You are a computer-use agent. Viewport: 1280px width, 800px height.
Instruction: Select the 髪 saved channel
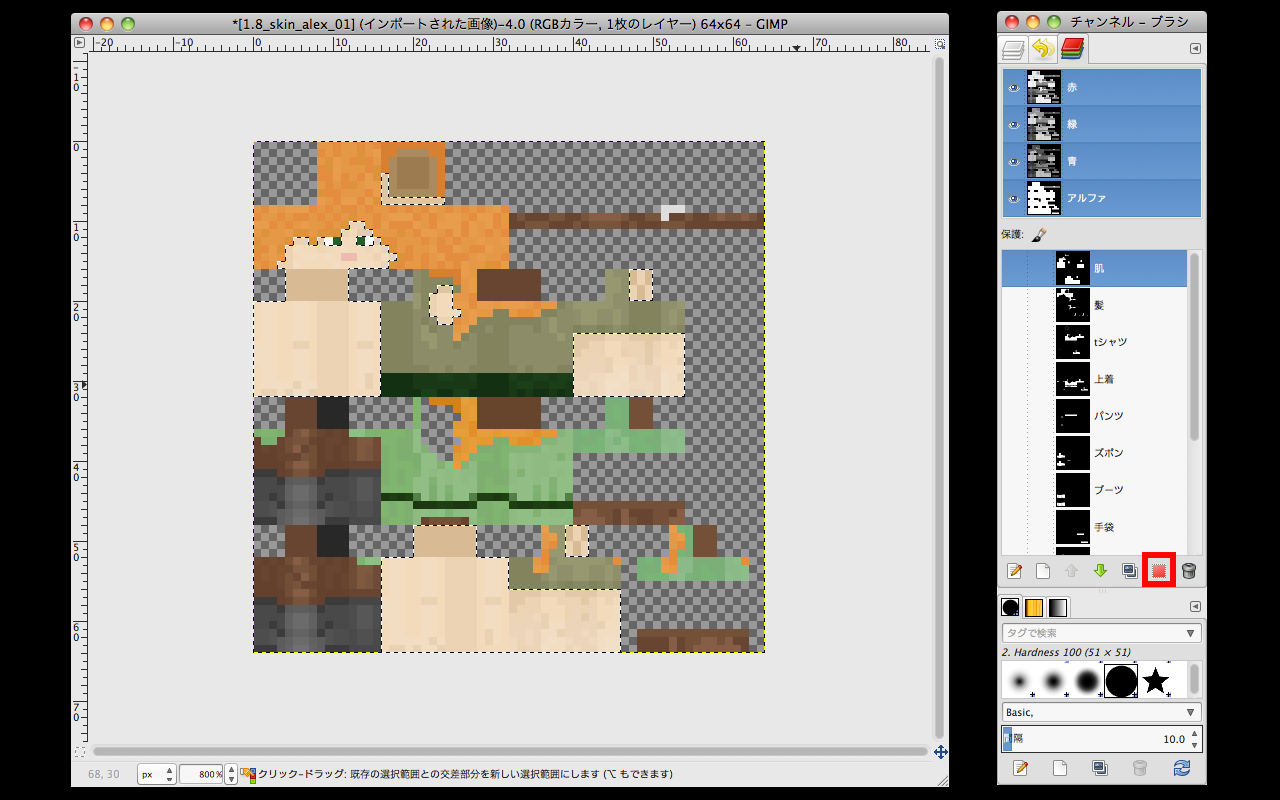pyautogui.click(x=1095, y=305)
